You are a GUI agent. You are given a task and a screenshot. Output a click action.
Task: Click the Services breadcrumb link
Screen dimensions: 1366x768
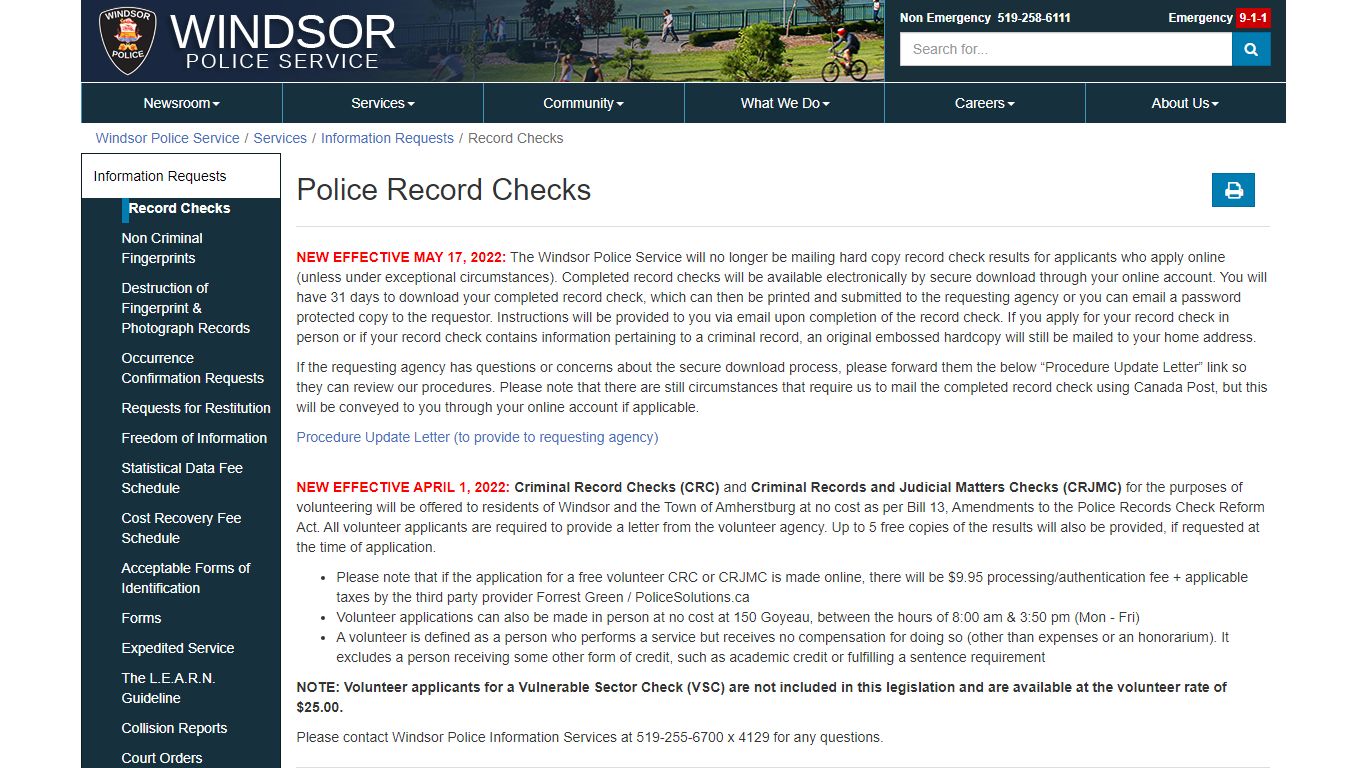(x=280, y=138)
